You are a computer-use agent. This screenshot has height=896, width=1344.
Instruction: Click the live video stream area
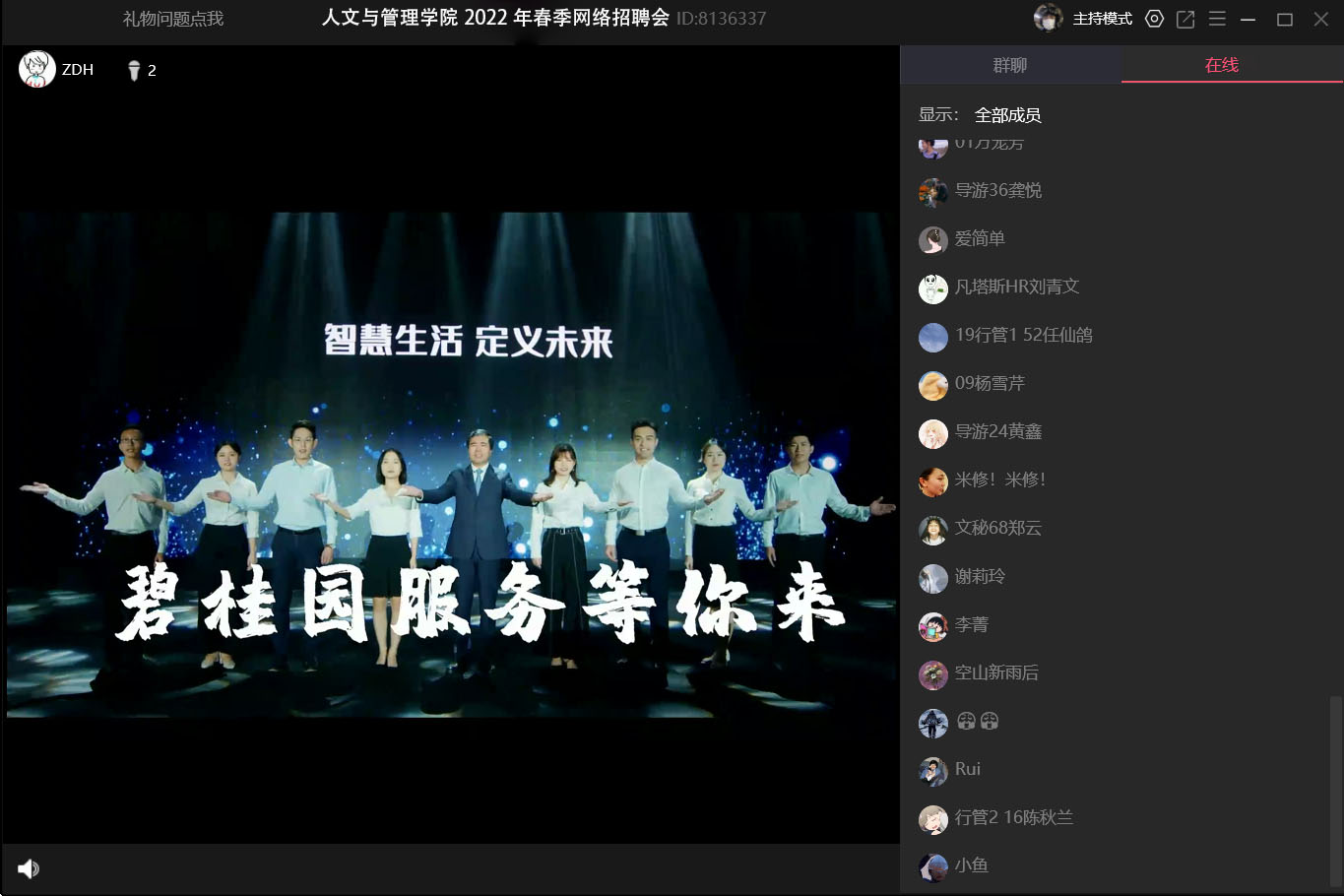pos(451,464)
